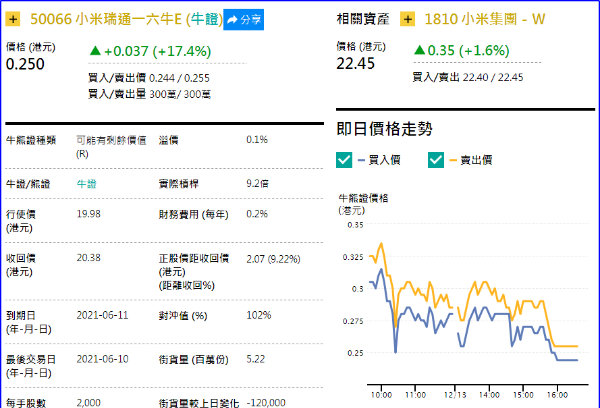Viewport: 600px width, 408px height.
Task: Open the 1810 小米集團 - W link
Action: pos(485,19)
